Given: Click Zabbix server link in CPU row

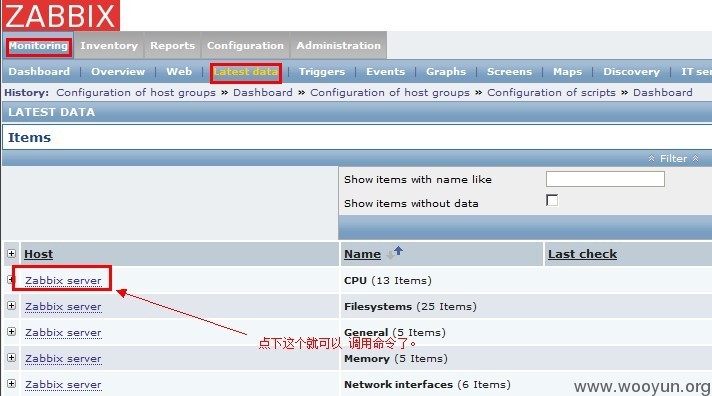Looking at the screenshot, I should [63, 281].
